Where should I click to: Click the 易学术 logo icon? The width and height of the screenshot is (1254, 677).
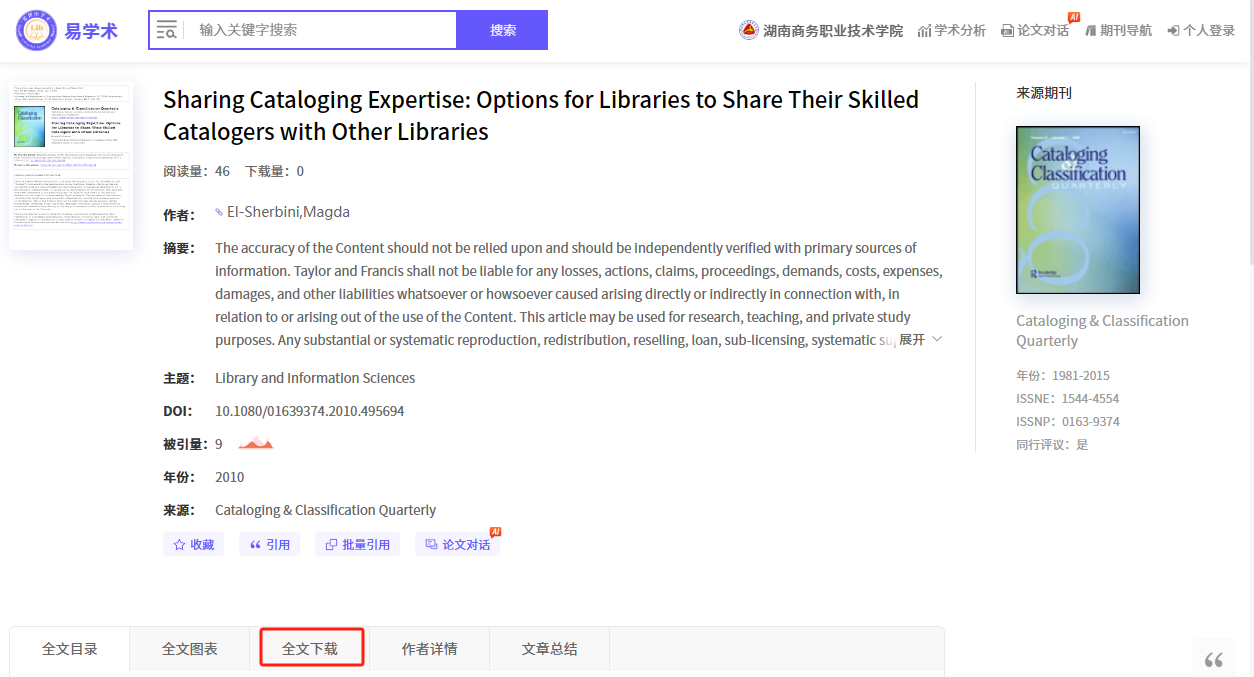37,30
